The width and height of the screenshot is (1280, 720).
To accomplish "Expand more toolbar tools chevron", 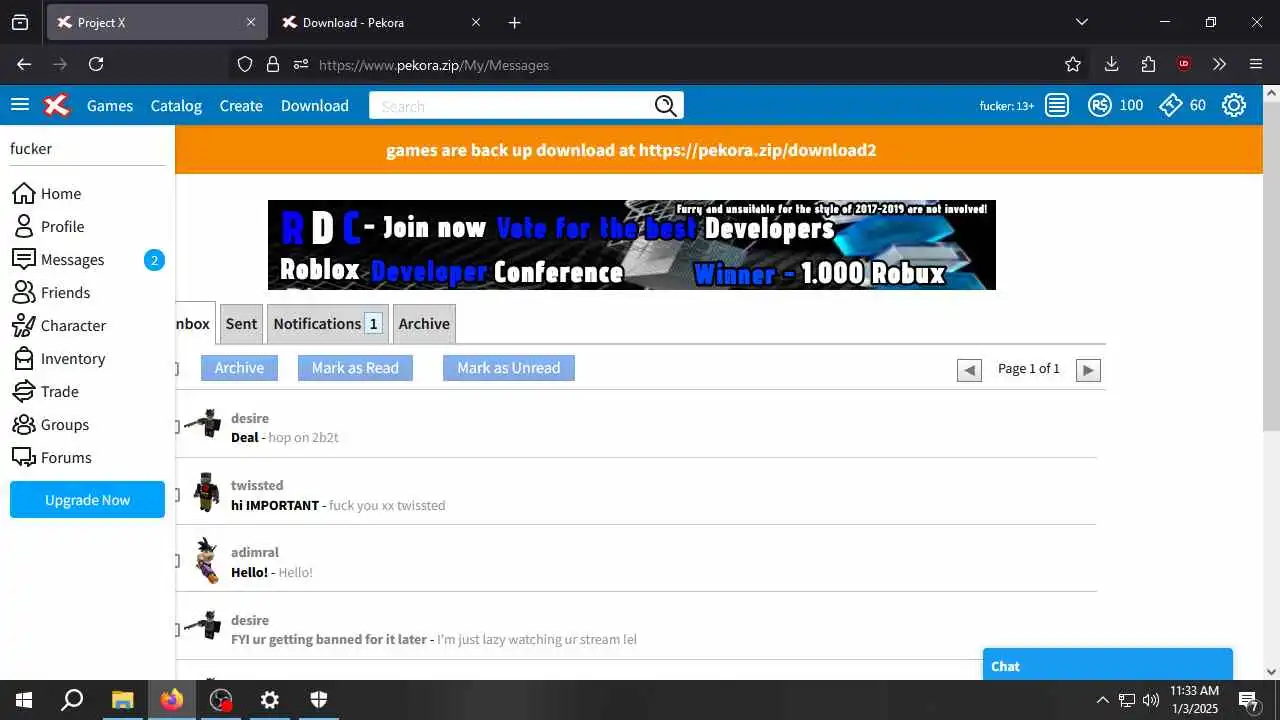I will pos(1220,64).
